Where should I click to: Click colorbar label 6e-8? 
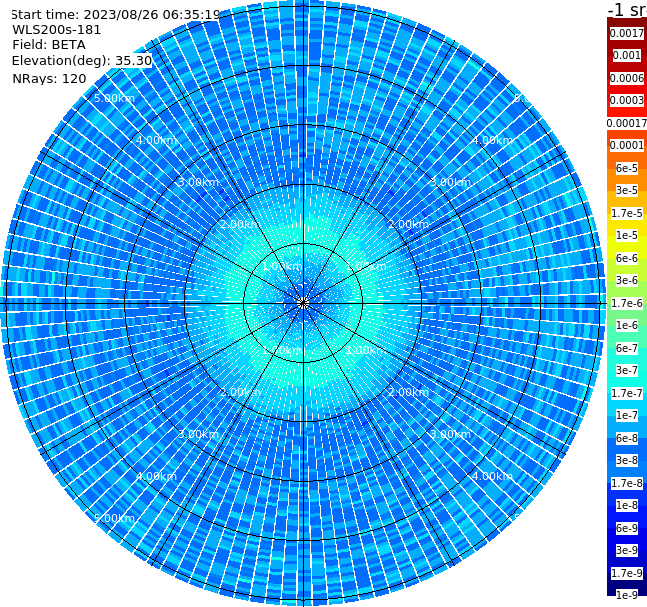[627, 438]
